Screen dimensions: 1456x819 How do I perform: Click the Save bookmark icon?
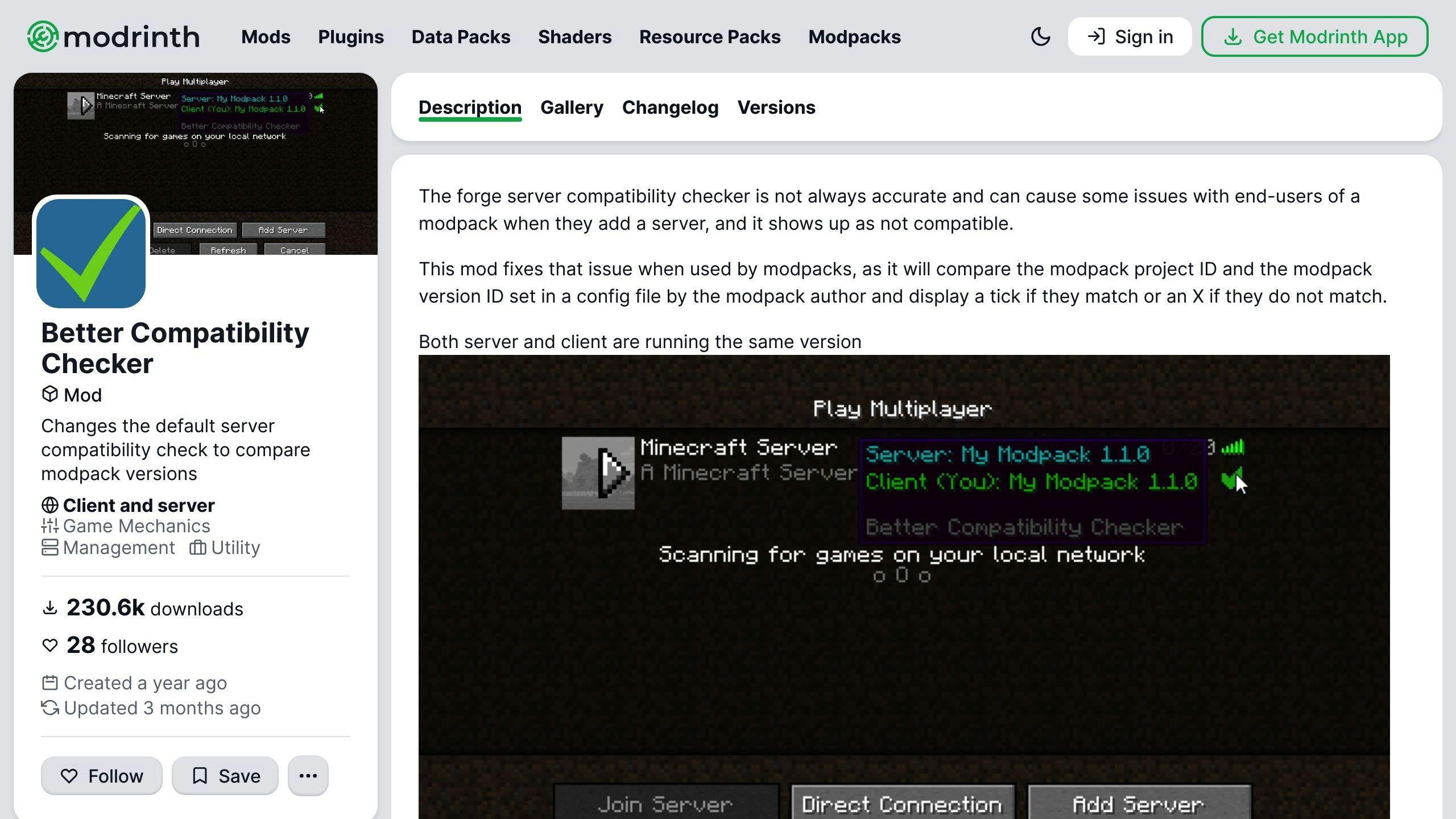200,775
